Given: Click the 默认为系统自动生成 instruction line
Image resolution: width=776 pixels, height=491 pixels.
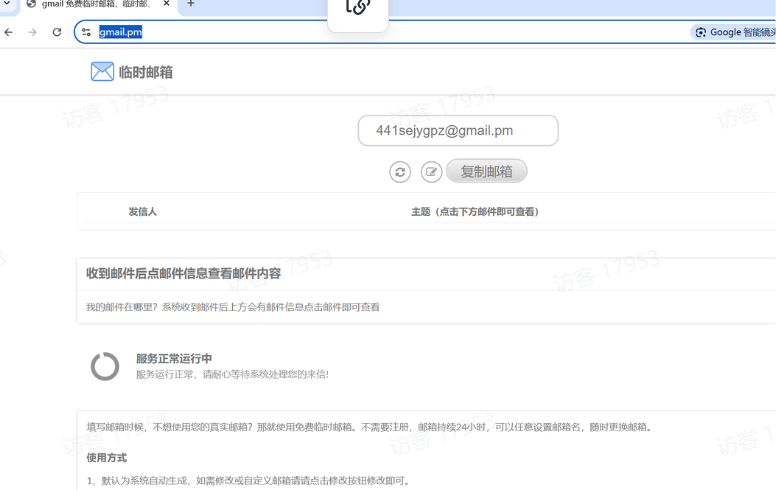Looking at the screenshot, I should point(249,481).
